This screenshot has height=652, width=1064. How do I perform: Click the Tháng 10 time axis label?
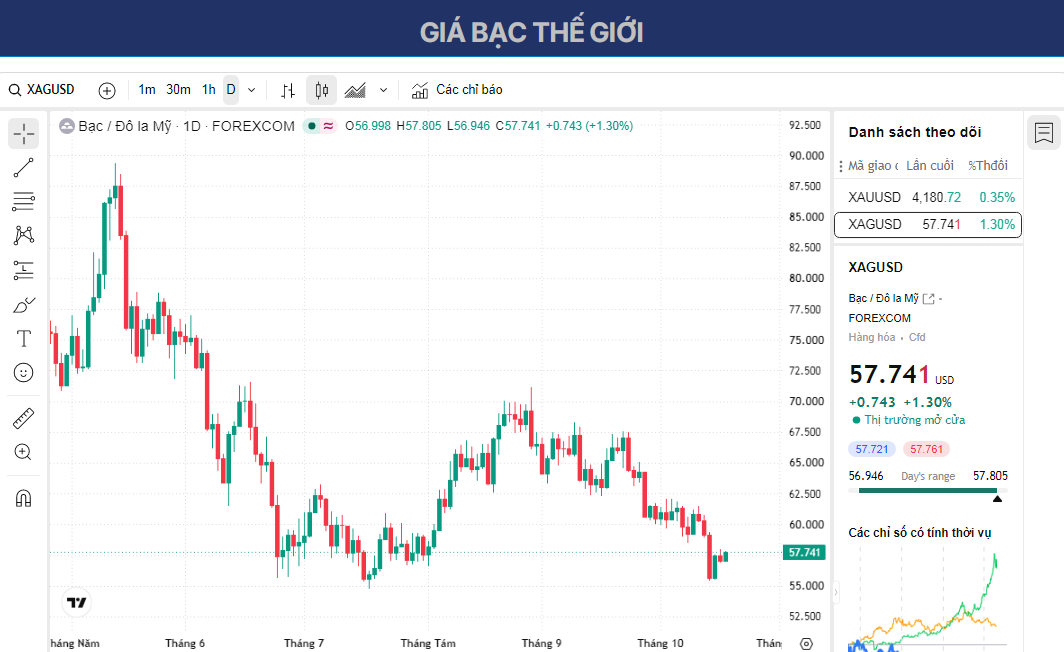[660, 643]
